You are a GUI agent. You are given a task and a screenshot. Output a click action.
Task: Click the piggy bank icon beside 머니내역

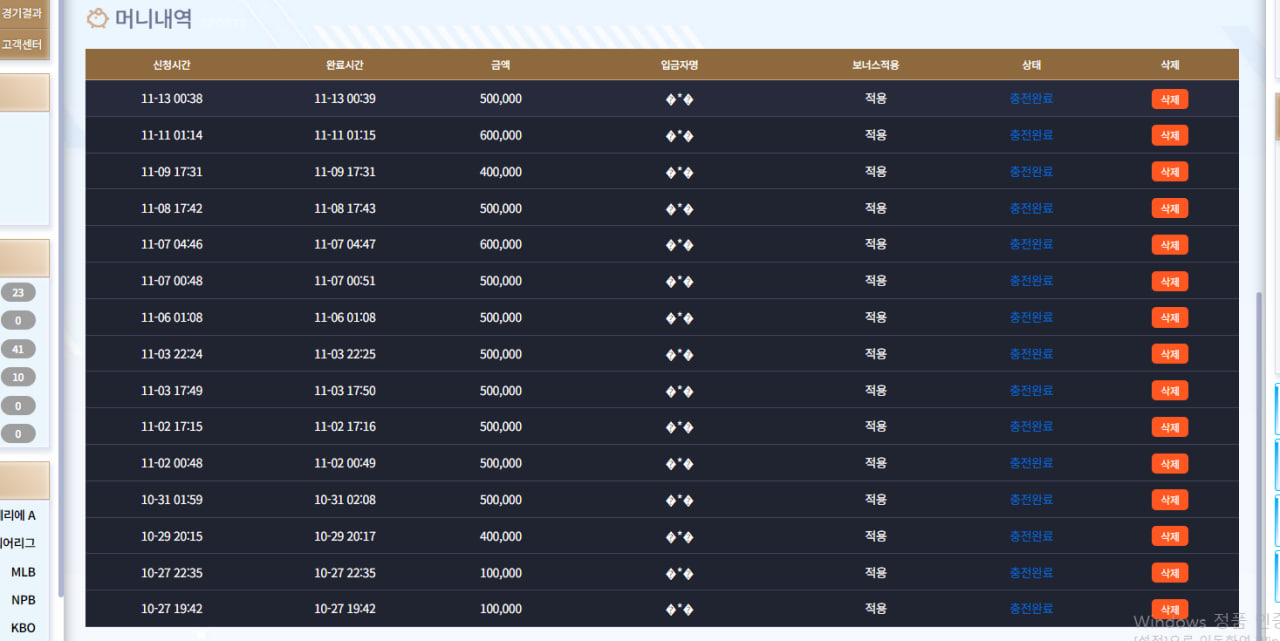coord(98,18)
